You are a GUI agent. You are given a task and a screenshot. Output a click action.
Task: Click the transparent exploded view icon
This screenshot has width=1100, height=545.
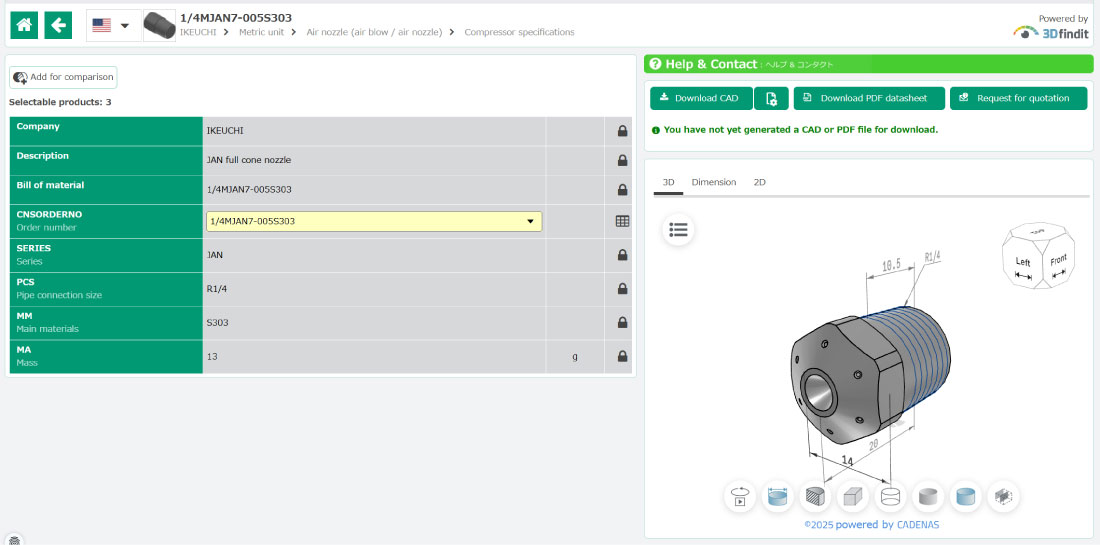[x=1004, y=497]
